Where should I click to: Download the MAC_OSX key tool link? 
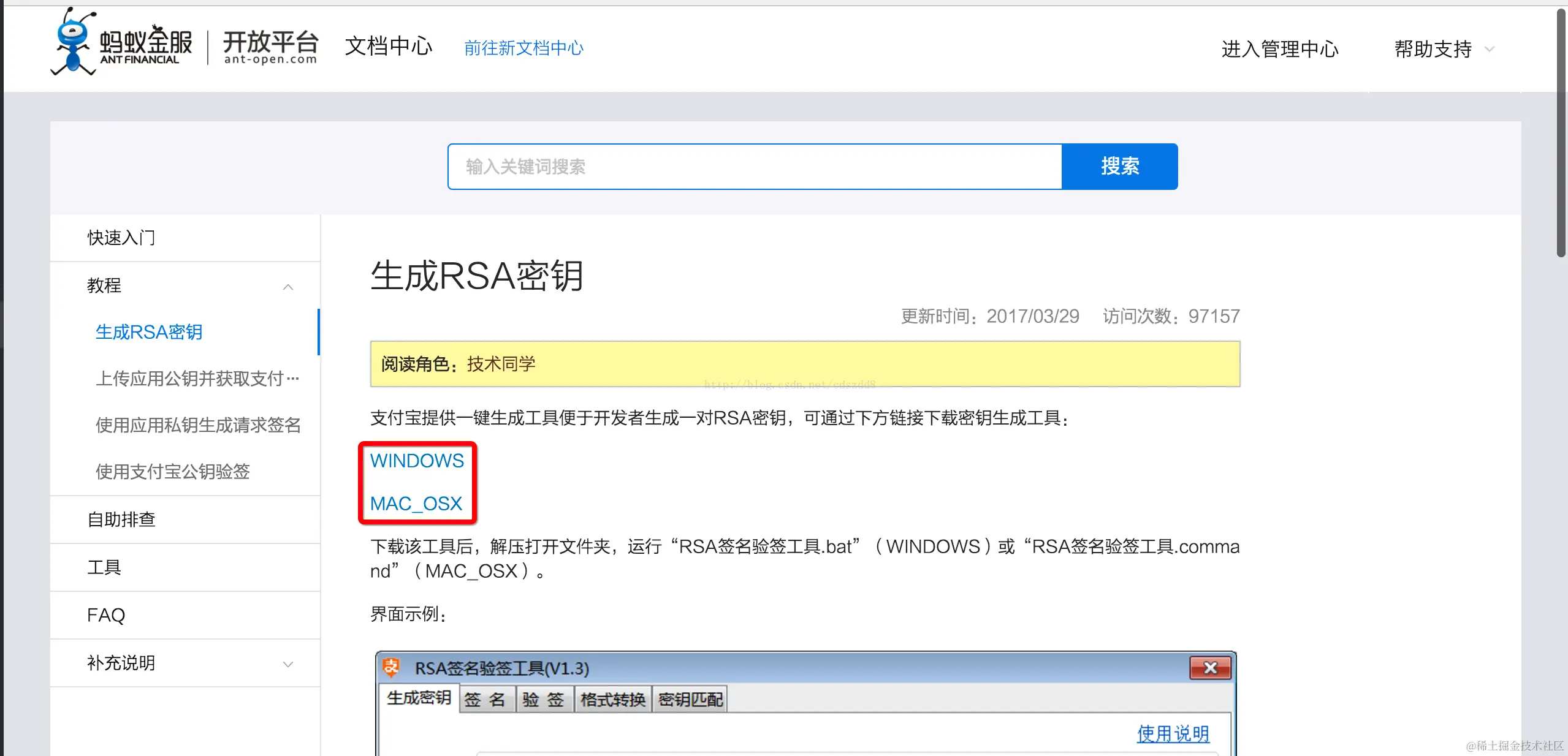tap(416, 504)
